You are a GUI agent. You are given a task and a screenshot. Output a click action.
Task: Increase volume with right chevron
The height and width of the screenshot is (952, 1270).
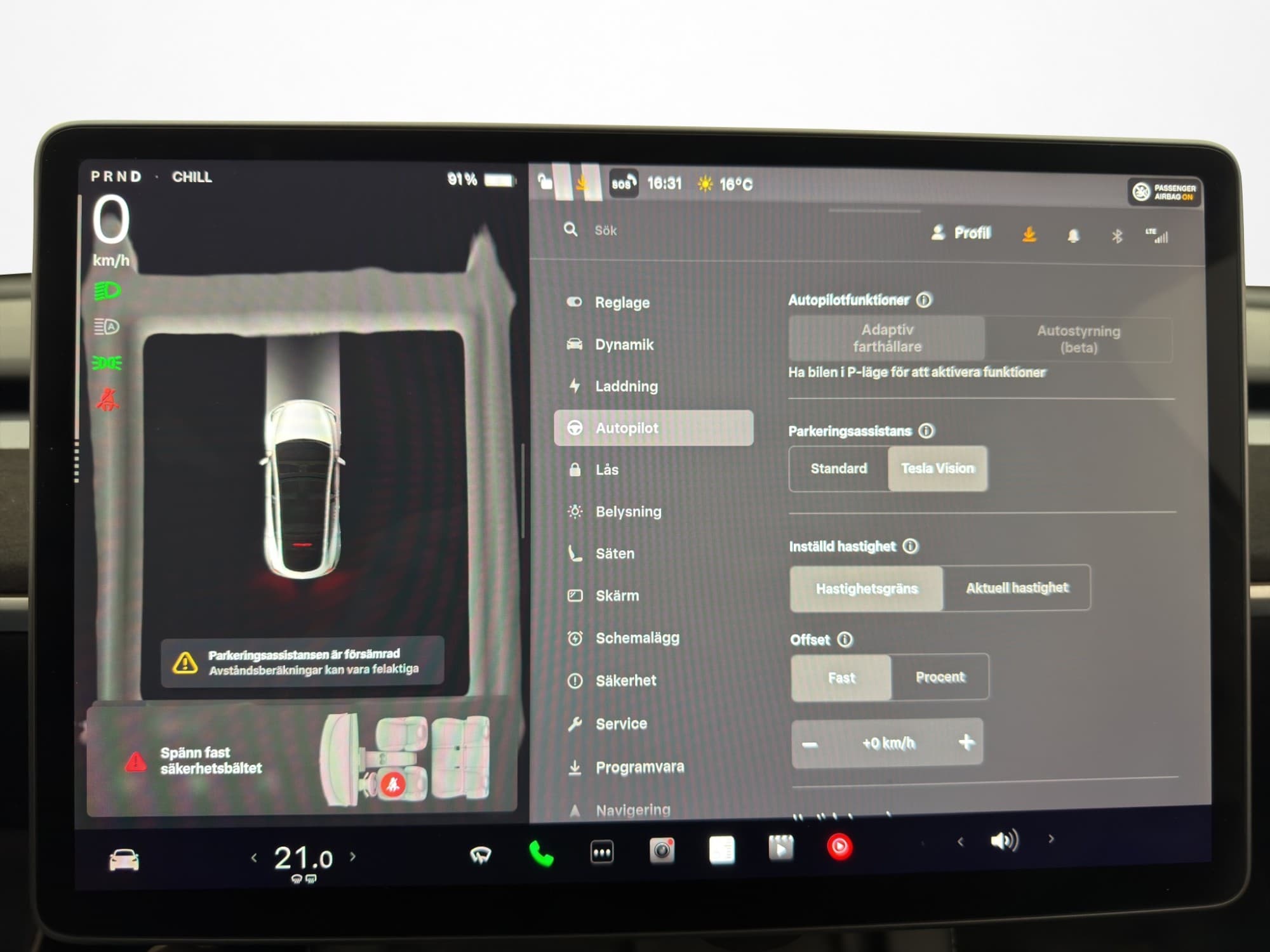(1051, 839)
